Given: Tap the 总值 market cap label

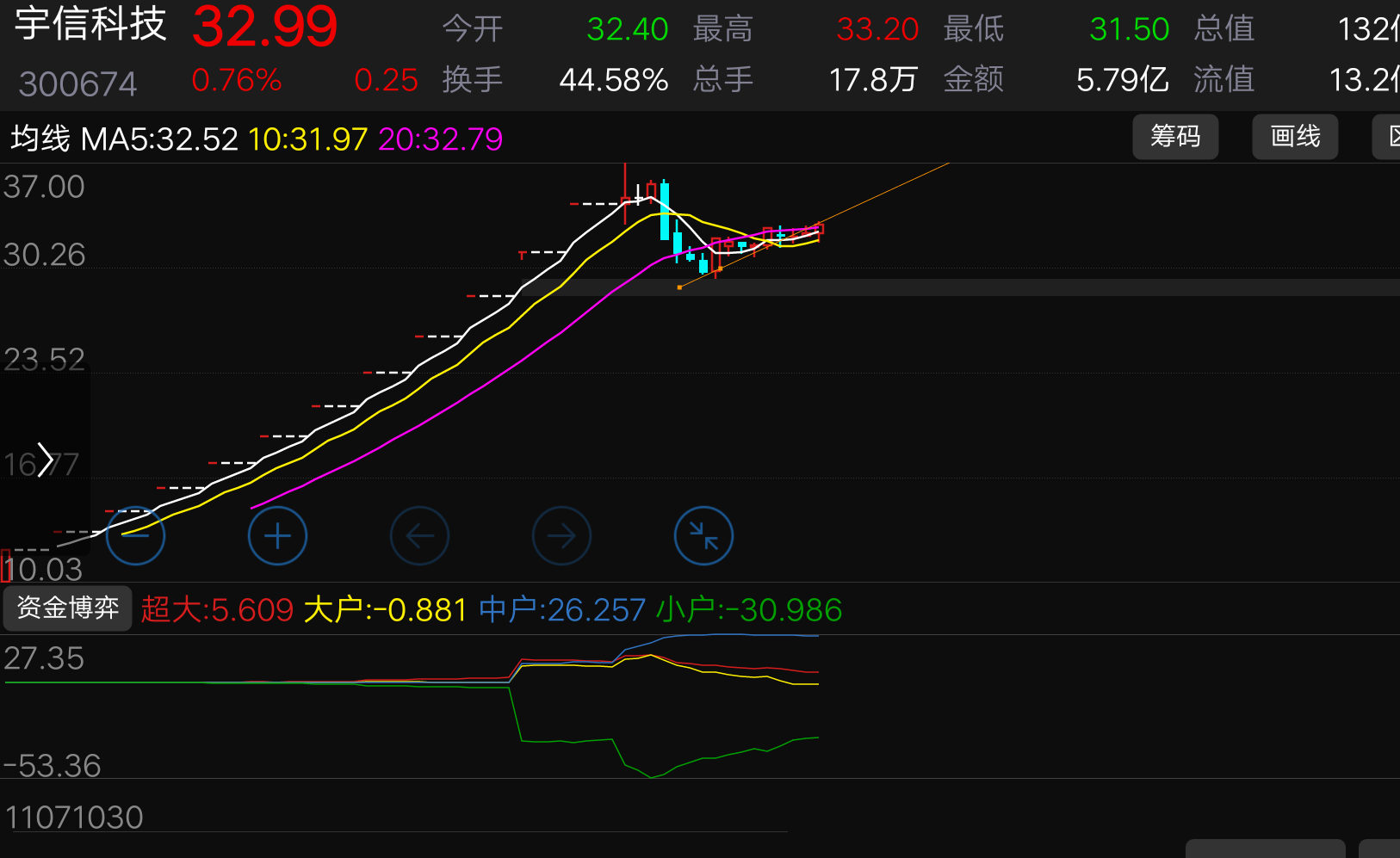Looking at the screenshot, I should (x=1224, y=29).
